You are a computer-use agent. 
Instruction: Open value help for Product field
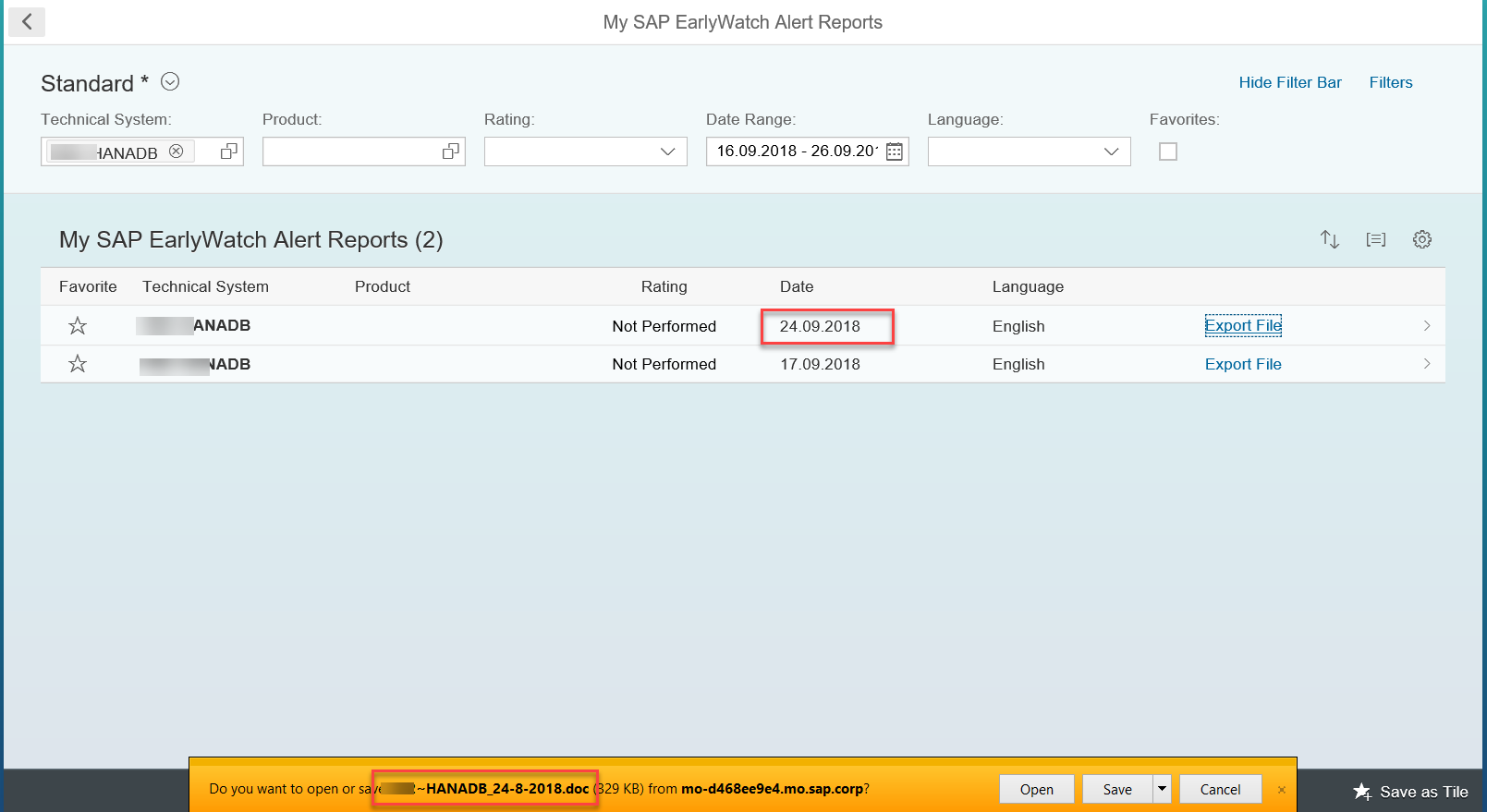[451, 151]
